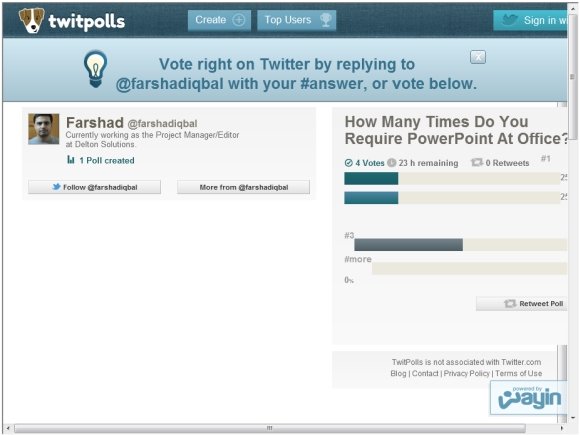The width and height of the screenshot is (580, 435).
Task: Click Farshad's profile picture
Action: point(44,129)
